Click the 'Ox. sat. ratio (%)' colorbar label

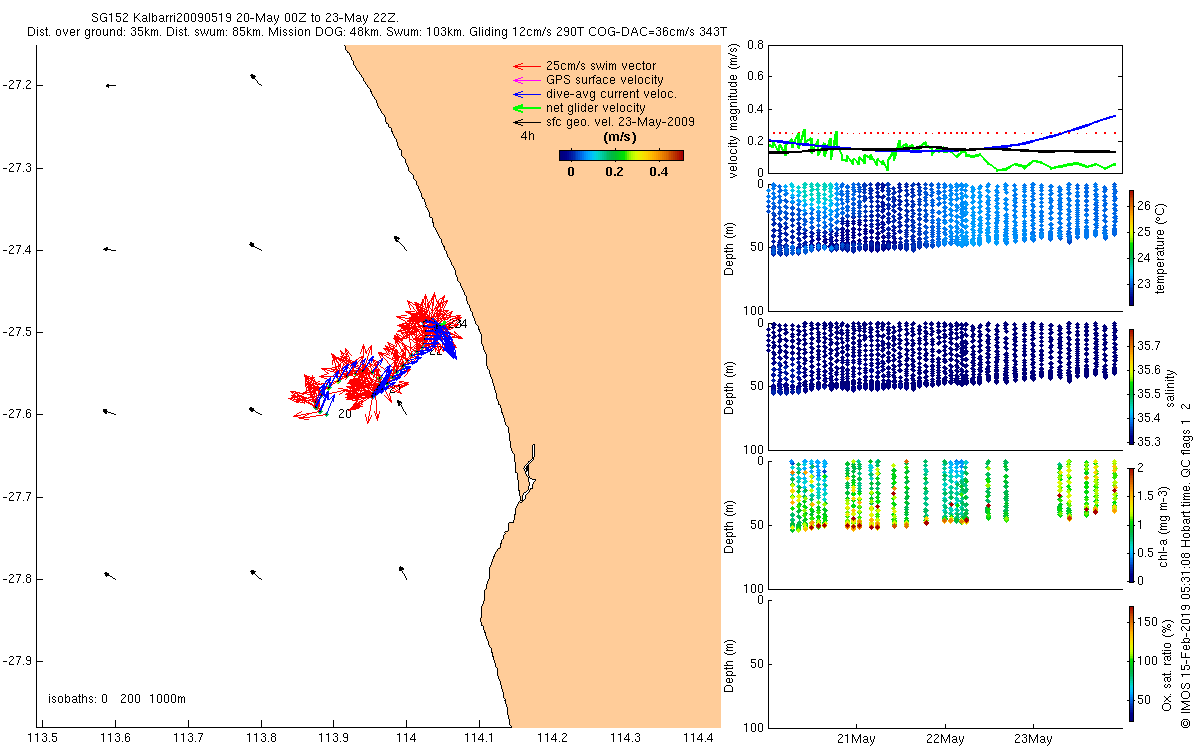(1167, 663)
